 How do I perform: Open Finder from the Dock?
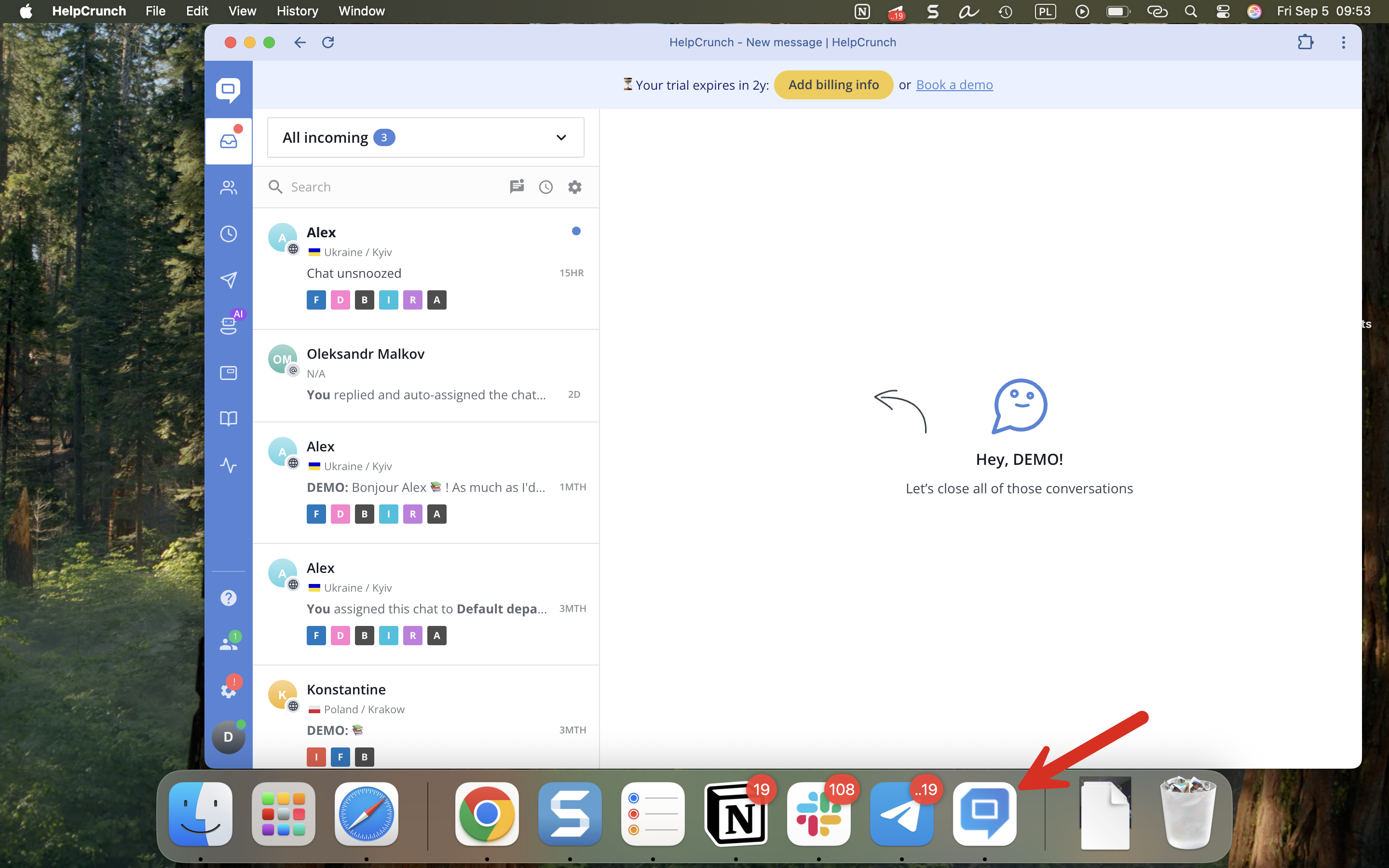pyautogui.click(x=200, y=814)
